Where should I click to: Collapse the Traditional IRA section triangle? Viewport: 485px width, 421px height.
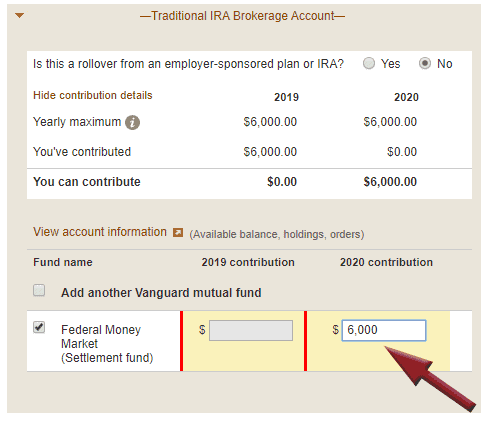coord(20,16)
